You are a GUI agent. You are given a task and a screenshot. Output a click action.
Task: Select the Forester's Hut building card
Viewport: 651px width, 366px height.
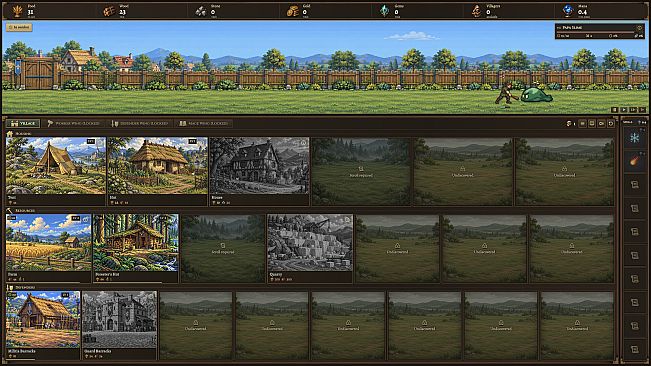136,248
